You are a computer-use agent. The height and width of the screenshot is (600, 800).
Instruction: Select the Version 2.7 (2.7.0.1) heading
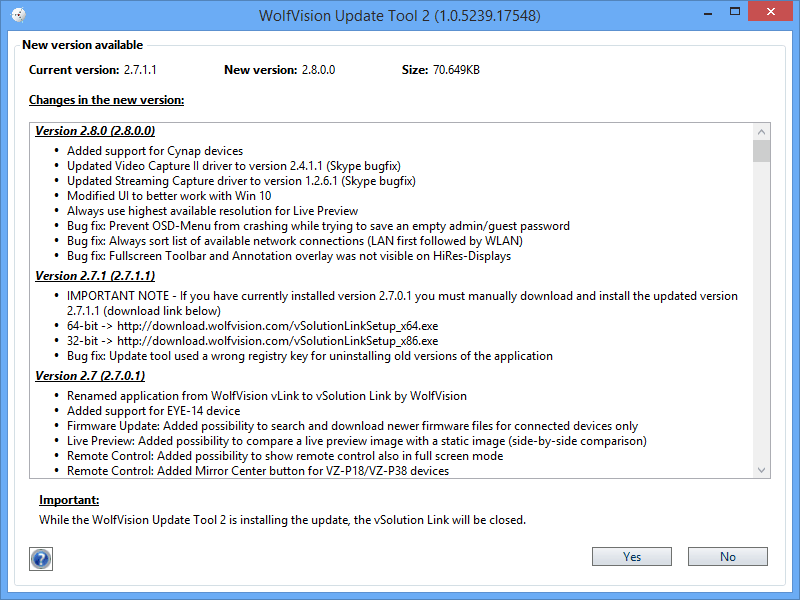pyautogui.click(x=90, y=376)
